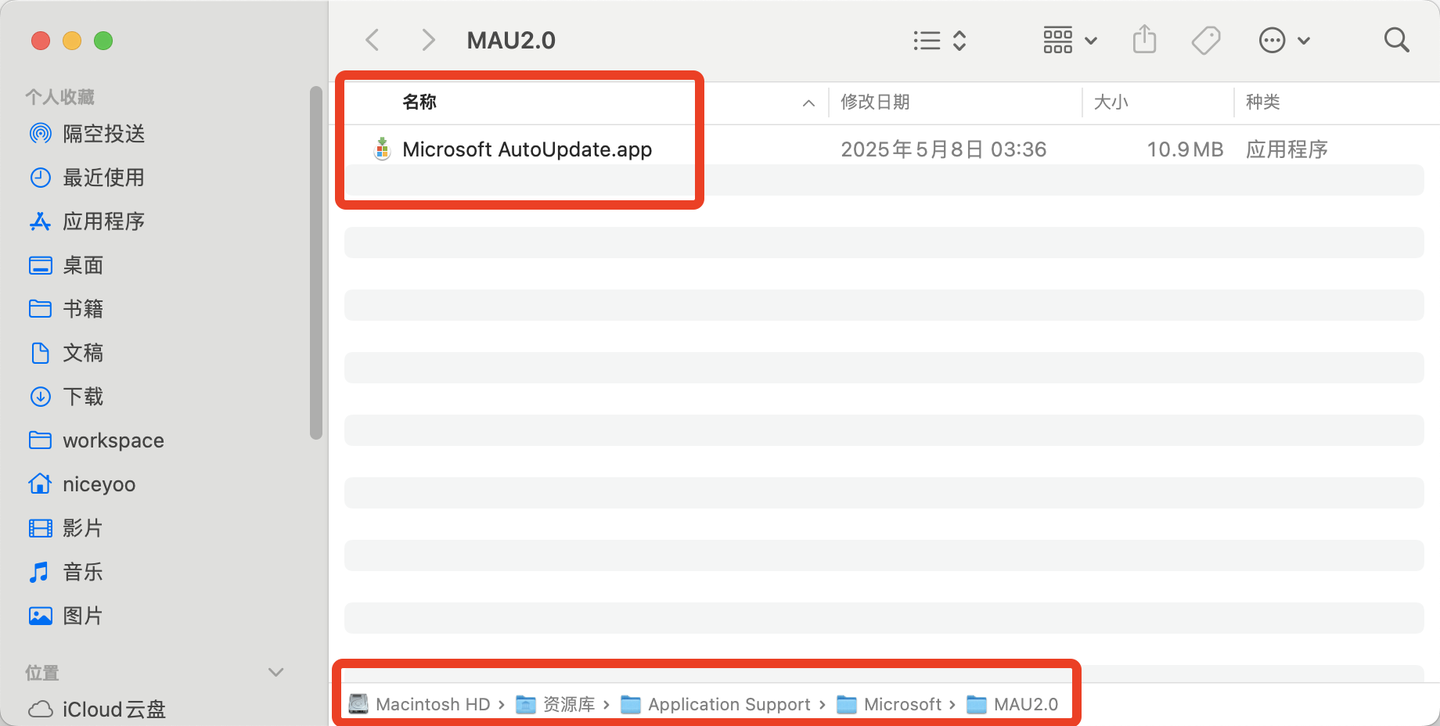
Task: Switch to the list view icon
Action: (927, 40)
